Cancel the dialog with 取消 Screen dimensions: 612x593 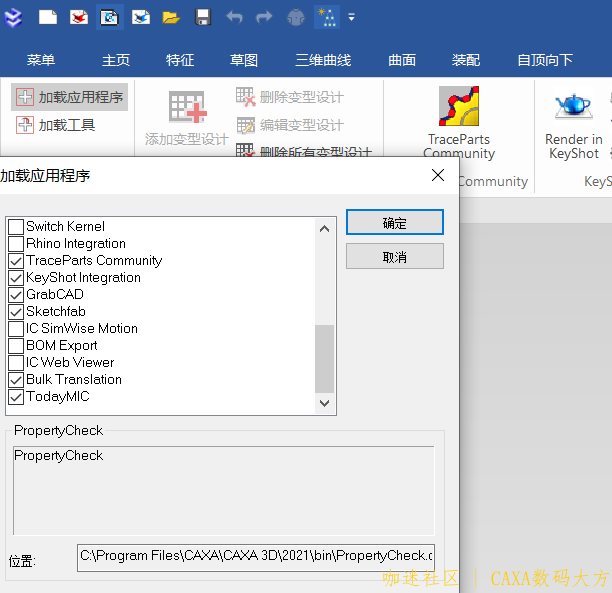[x=395, y=256]
